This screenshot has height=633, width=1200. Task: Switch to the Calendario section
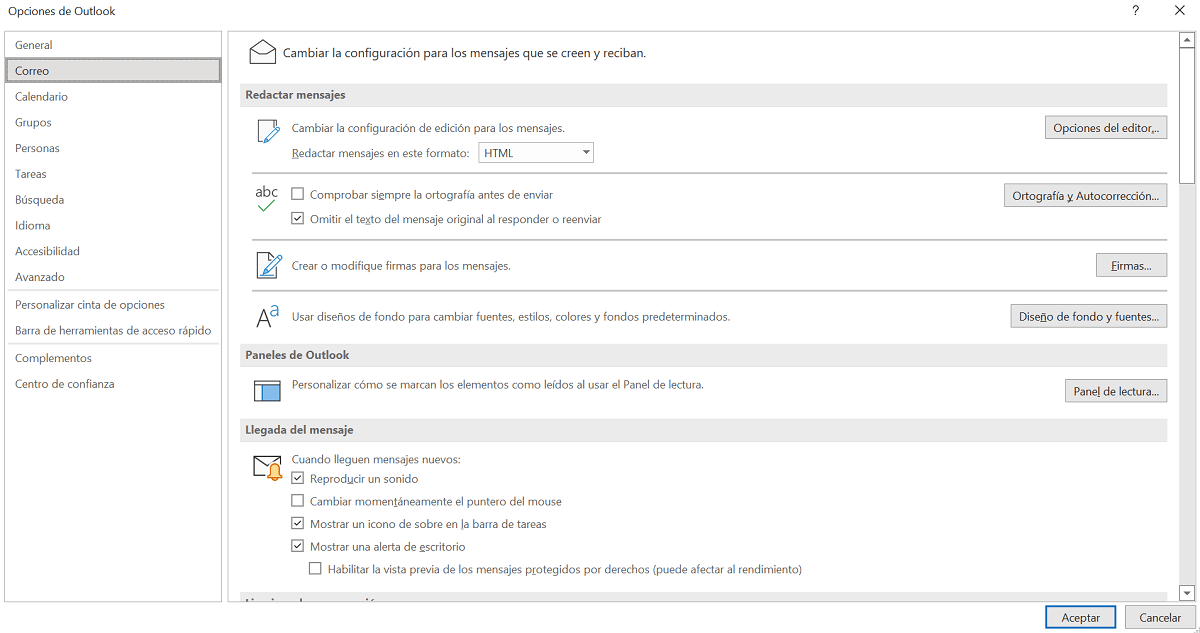[41, 96]
